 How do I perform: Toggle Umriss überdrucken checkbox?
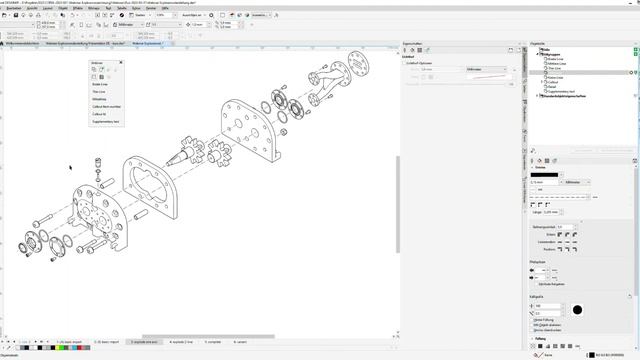[x=532, y=330]
